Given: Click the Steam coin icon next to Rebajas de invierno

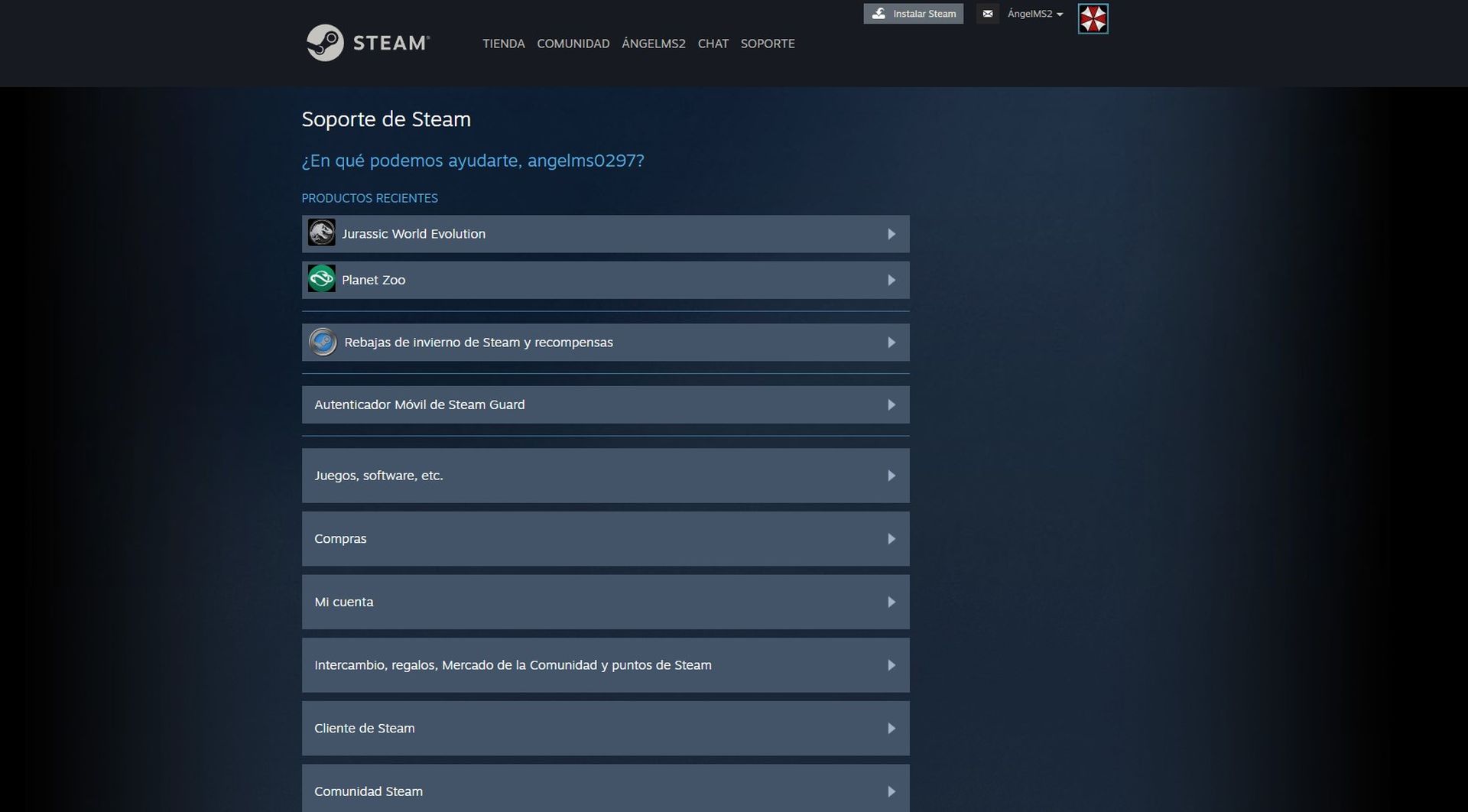Looking at the screenshot, I should pos(323,342).
